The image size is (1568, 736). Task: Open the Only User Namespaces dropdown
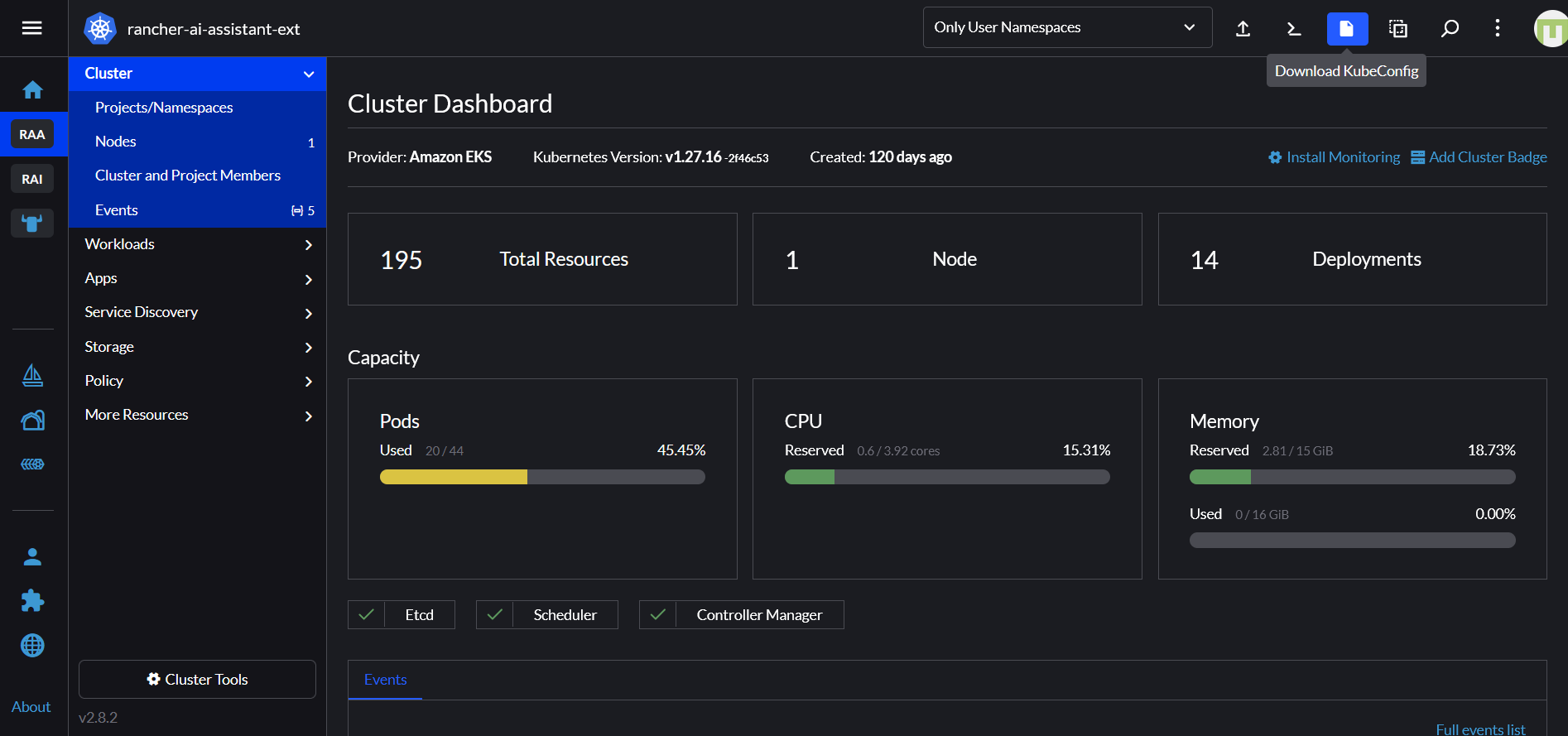1066,27
